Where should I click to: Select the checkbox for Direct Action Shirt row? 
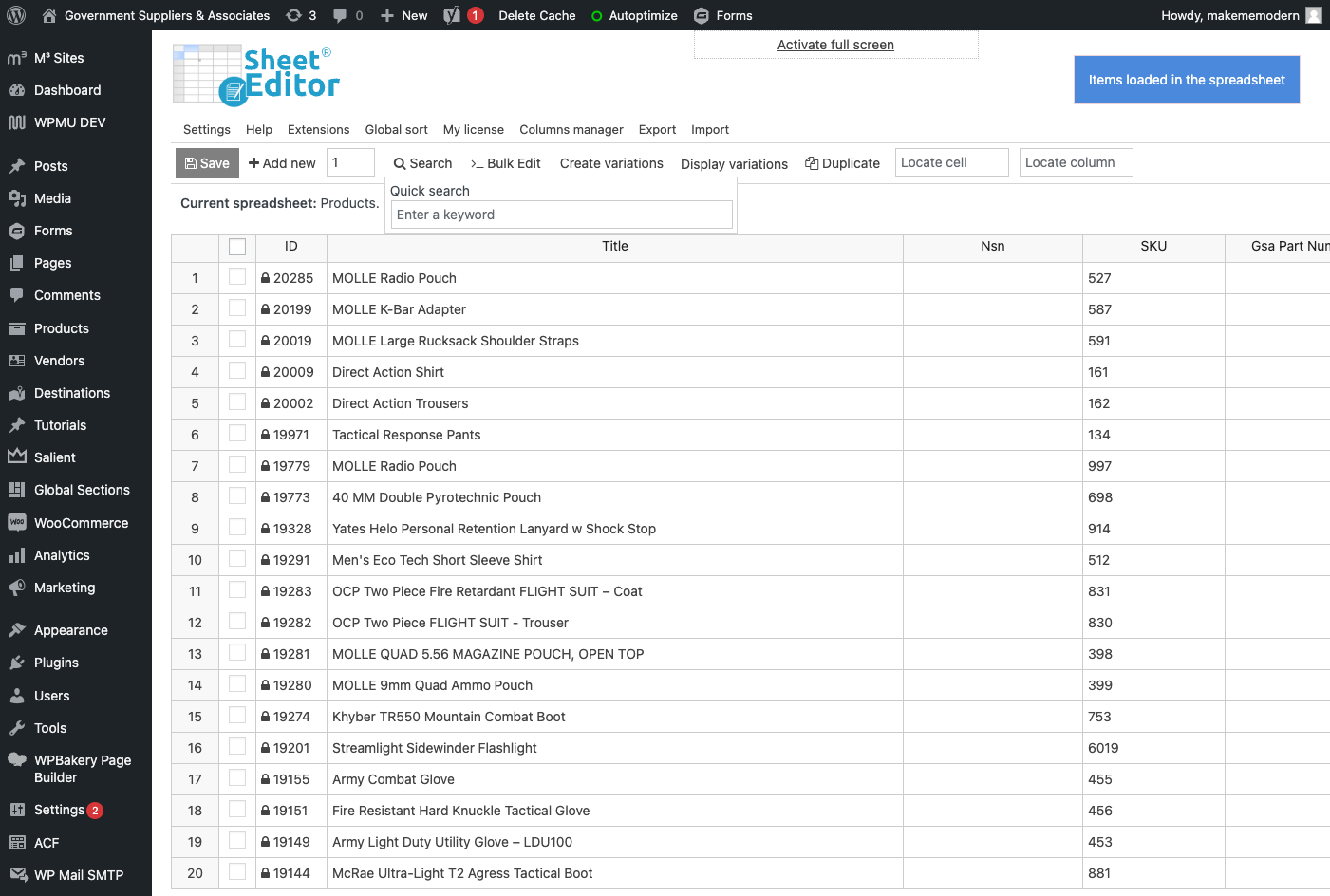pos(237,371)
